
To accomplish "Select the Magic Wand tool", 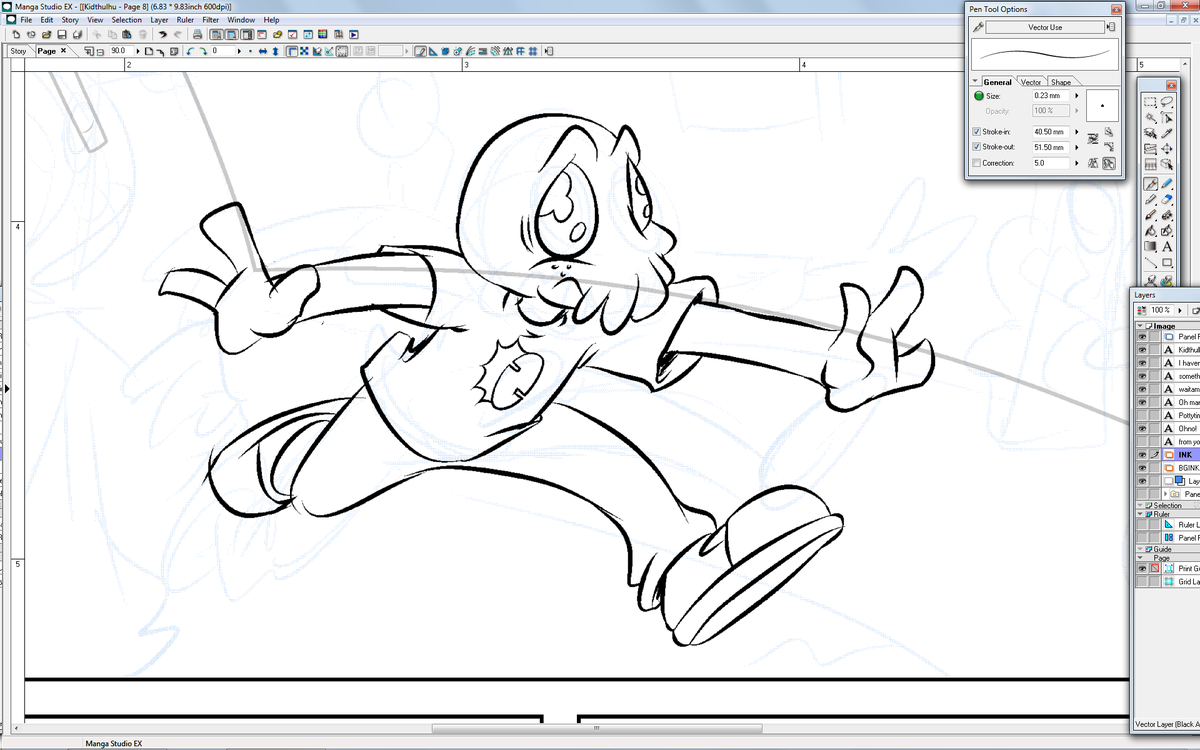I will (x=1151, y=117).
